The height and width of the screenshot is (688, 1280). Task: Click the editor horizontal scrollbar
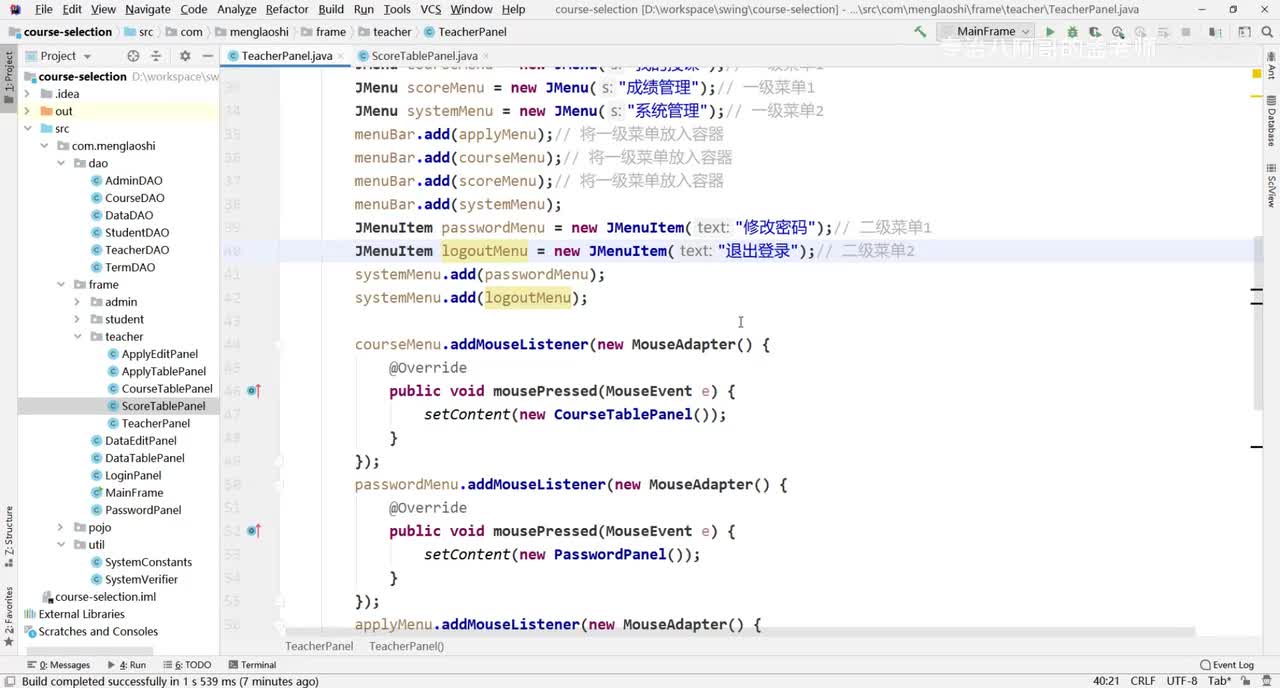pos(740,632)
